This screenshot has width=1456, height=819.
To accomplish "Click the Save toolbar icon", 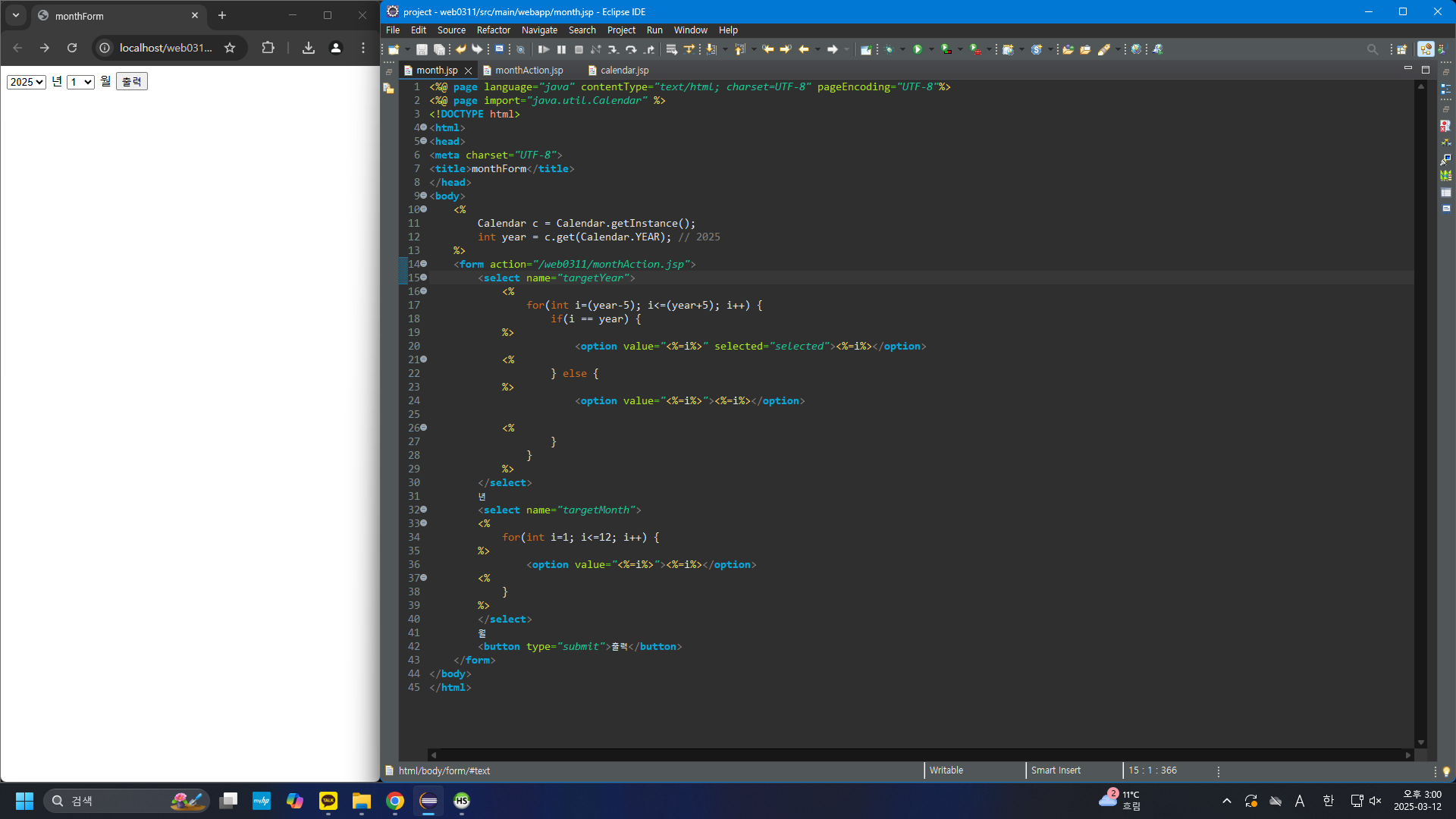I will coord(422,49).
